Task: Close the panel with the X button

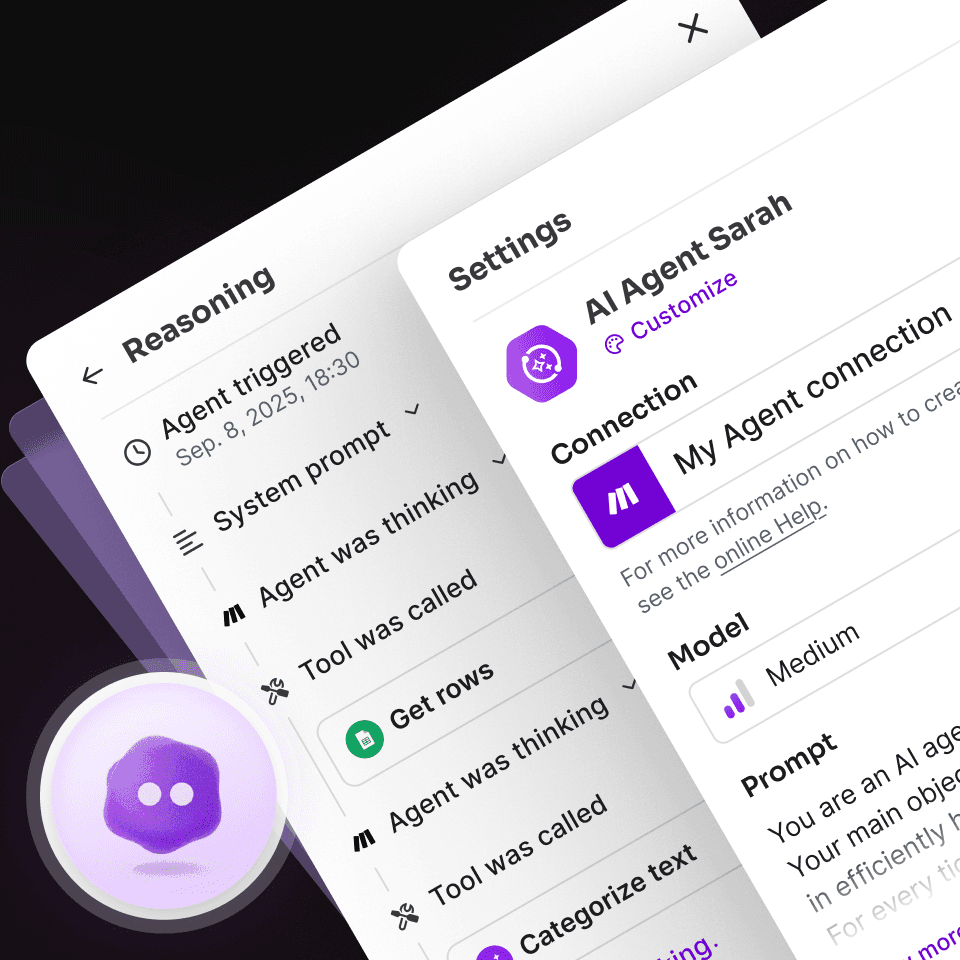Action: (692, 28)
